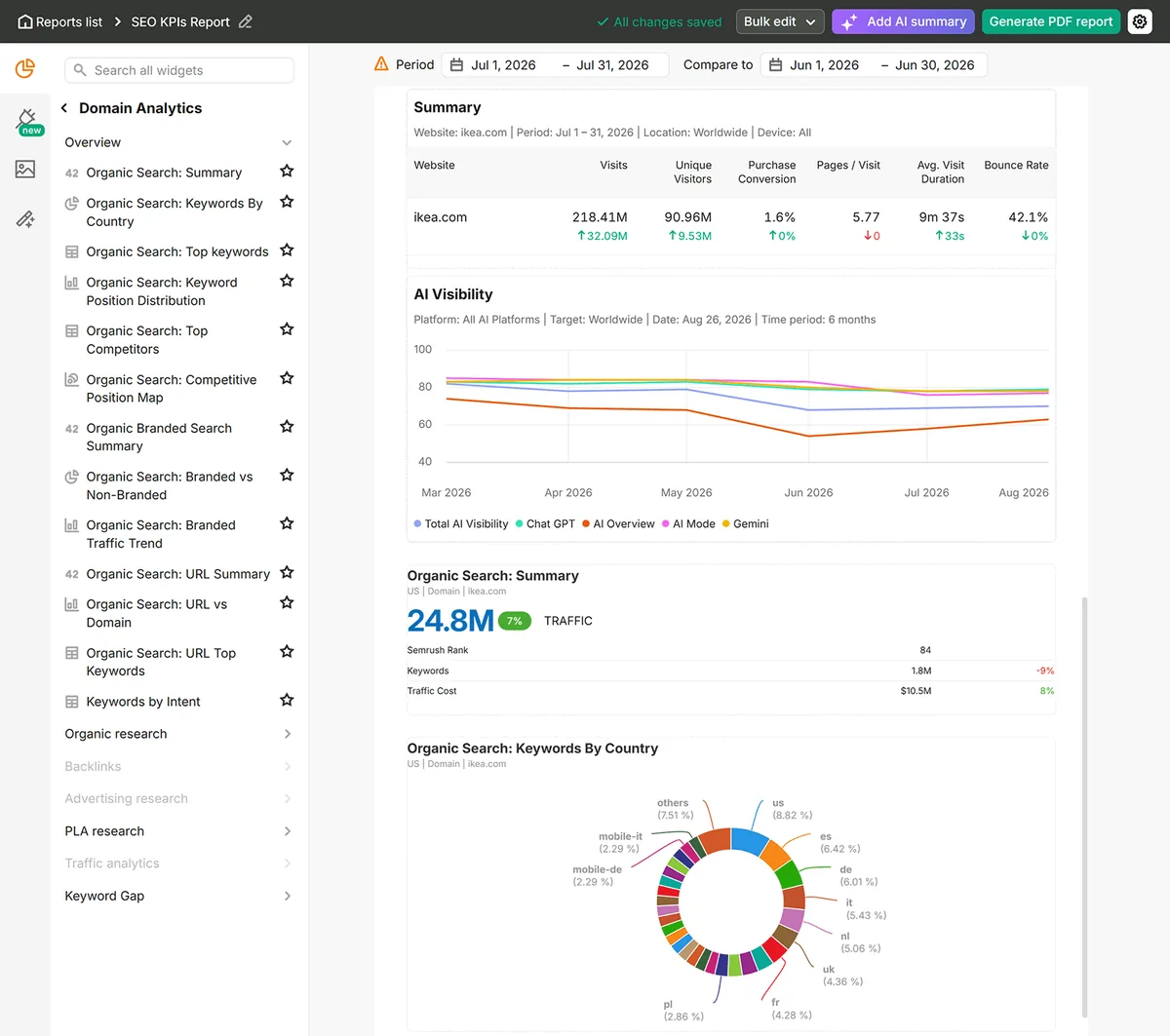1170x1036 pixels.
Task: Star Organic Search: URL Summary widget
Action: [x=287, y=573]
